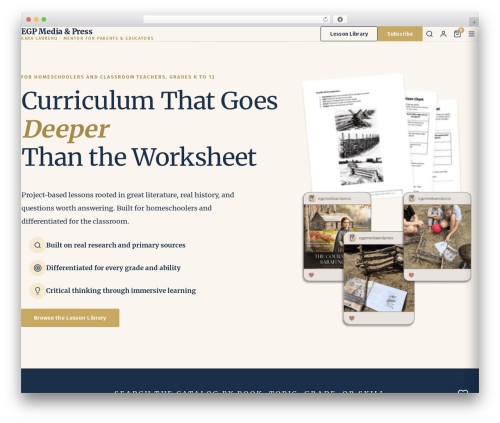Open the cabin book cover Instagram card
Viewport: 500px width, 423px height.
(323, 237)
